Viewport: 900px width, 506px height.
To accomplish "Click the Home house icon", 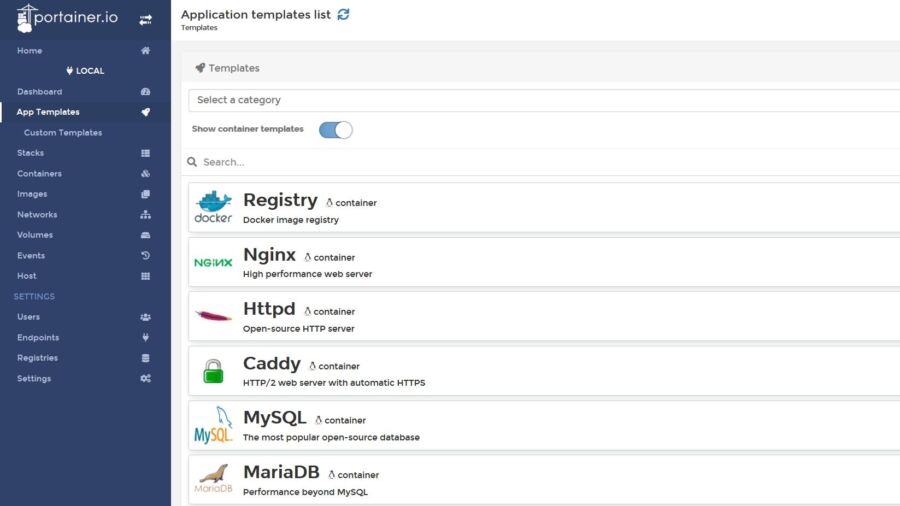I will (x=146, y=50).
